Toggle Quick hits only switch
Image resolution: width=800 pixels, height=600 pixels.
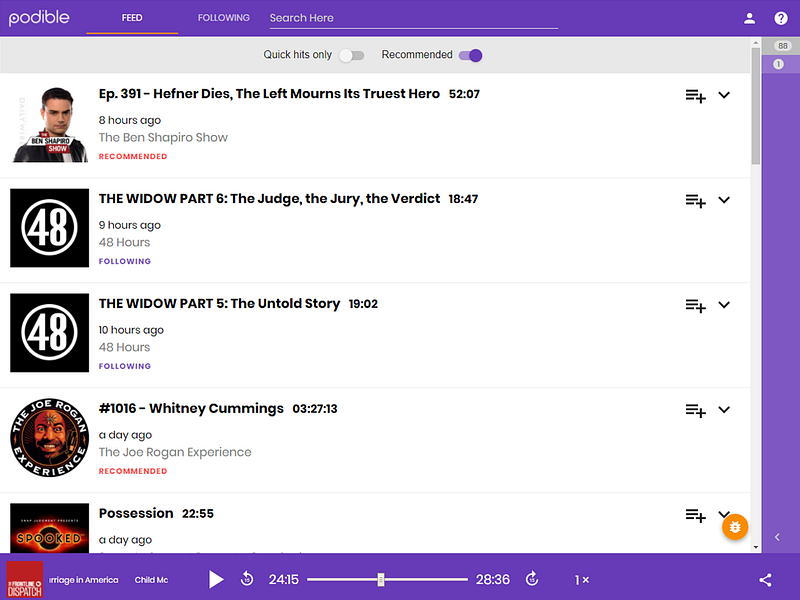(x=352, y=55)
